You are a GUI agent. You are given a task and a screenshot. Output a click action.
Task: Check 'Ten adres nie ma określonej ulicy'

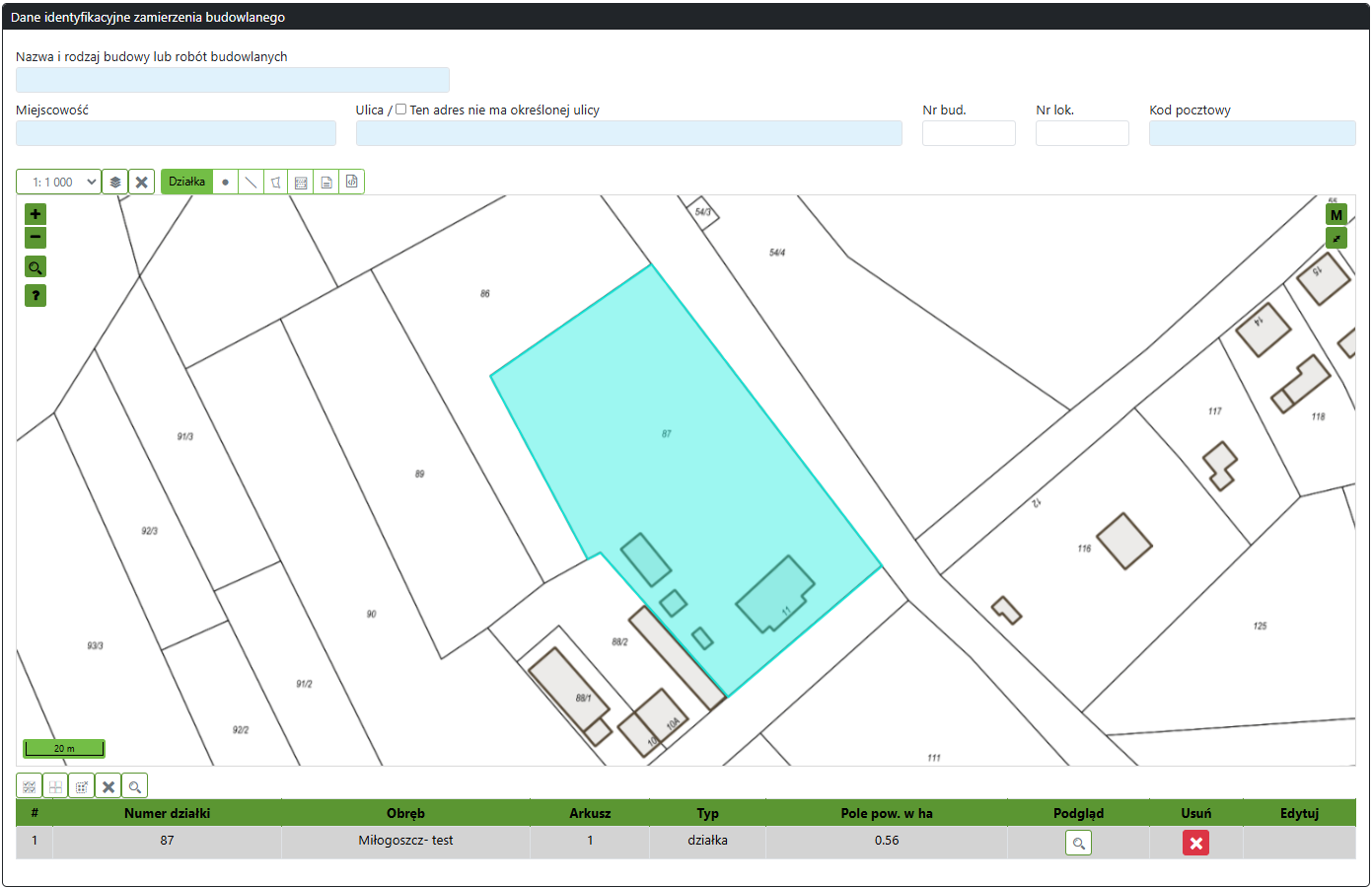point(401,110)
